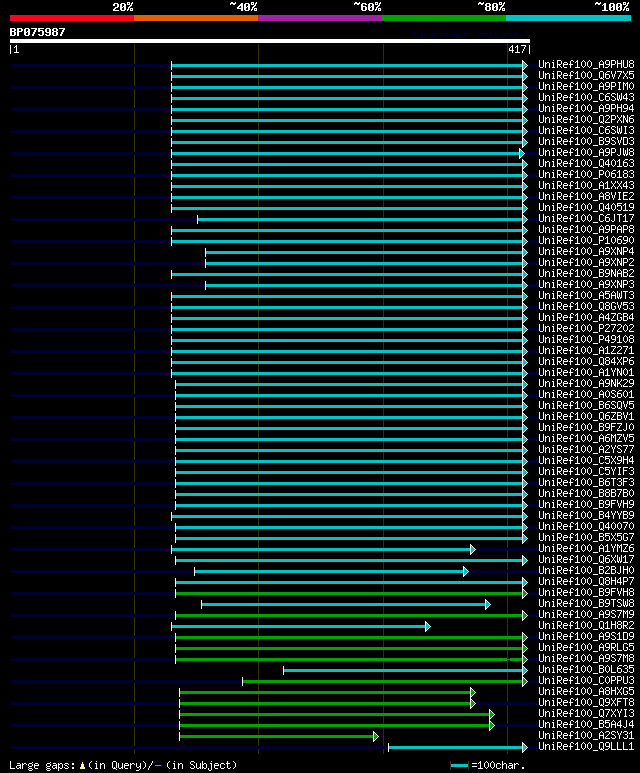Click the BP075987 query name
The height and width of the screenshot is (773, 640).
[37, 32]
